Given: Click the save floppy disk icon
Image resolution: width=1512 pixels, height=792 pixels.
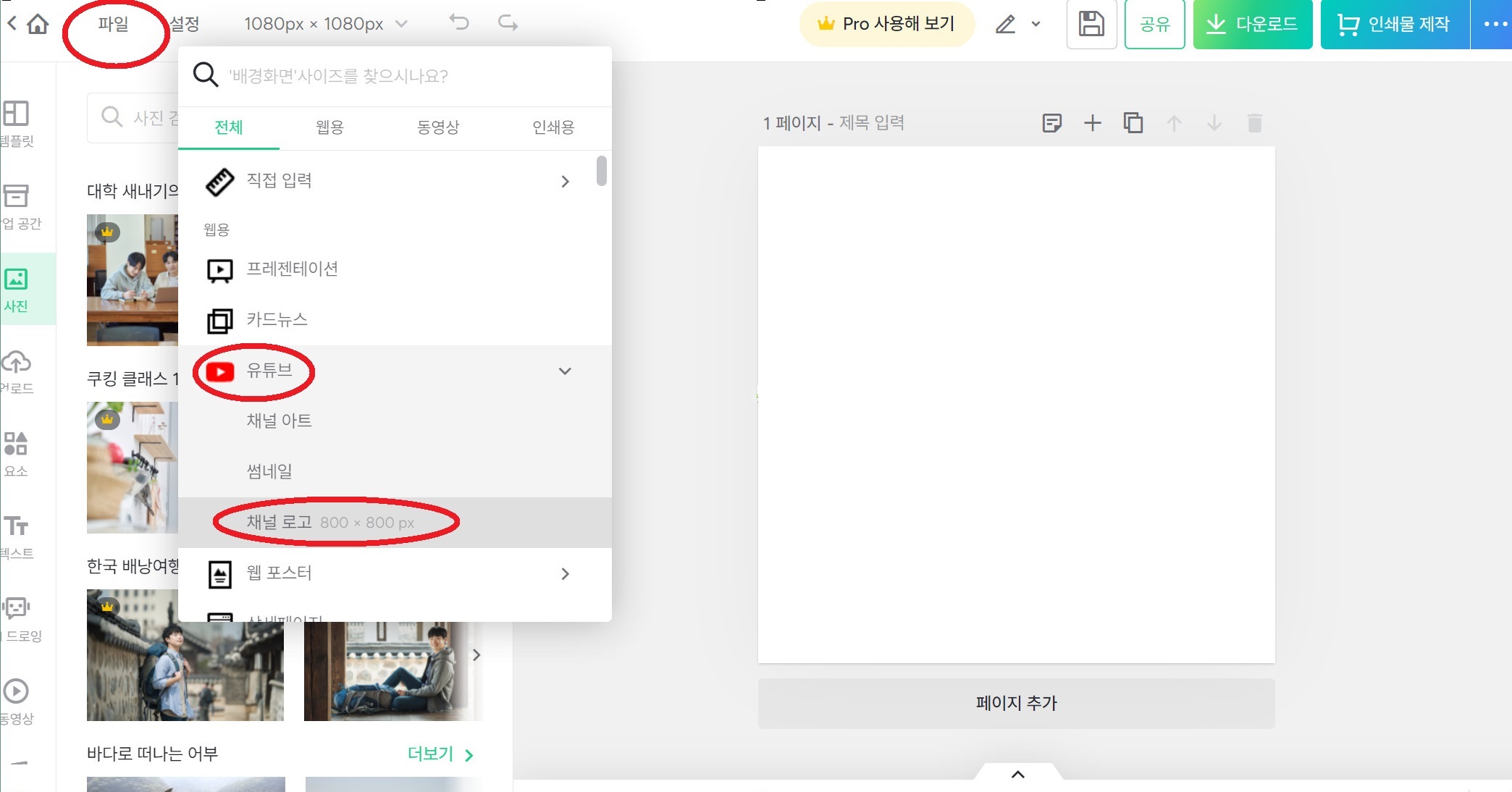Looking at the screenshot, I should [1091, 24].
